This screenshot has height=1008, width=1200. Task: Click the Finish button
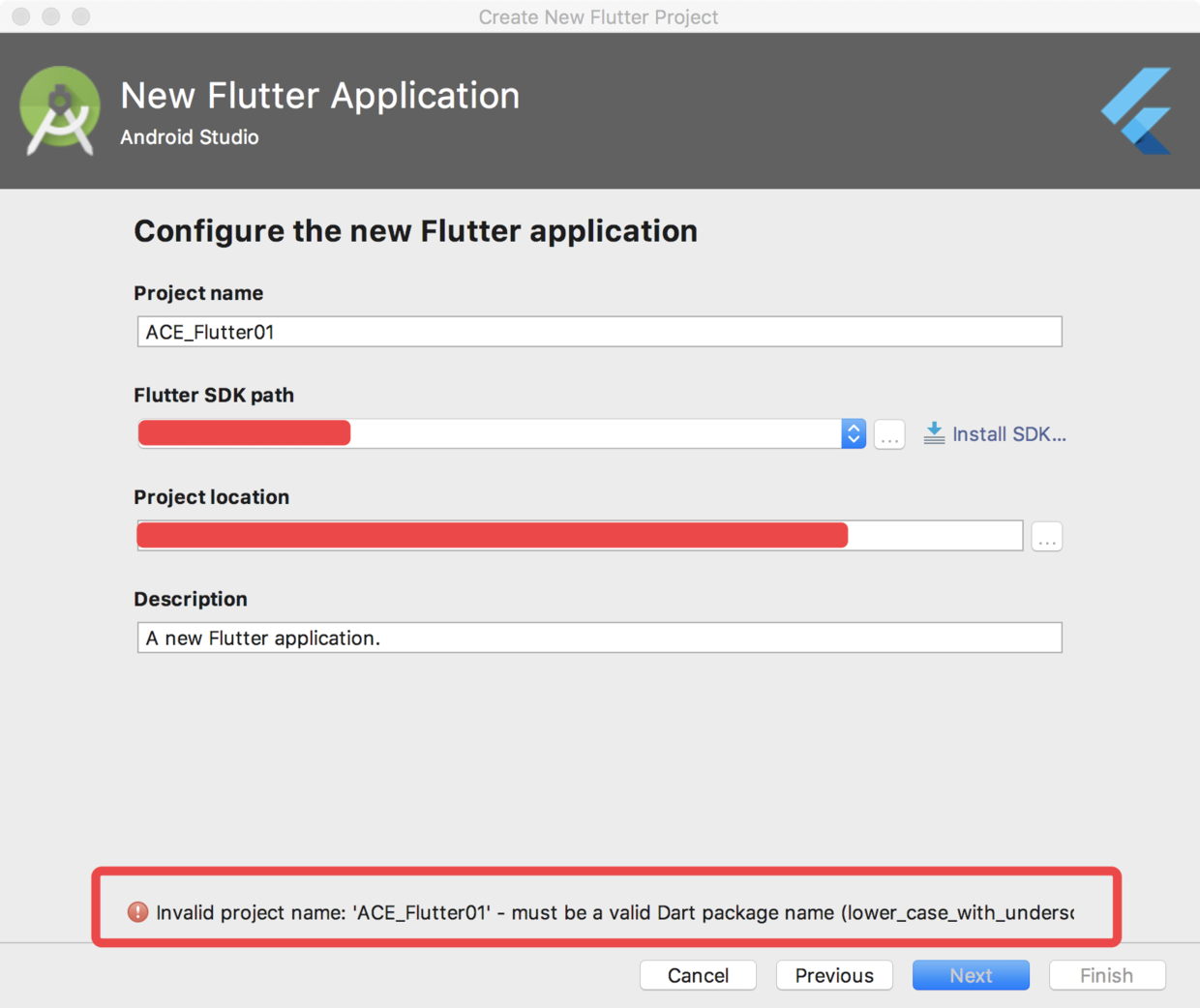point(1107,975)
